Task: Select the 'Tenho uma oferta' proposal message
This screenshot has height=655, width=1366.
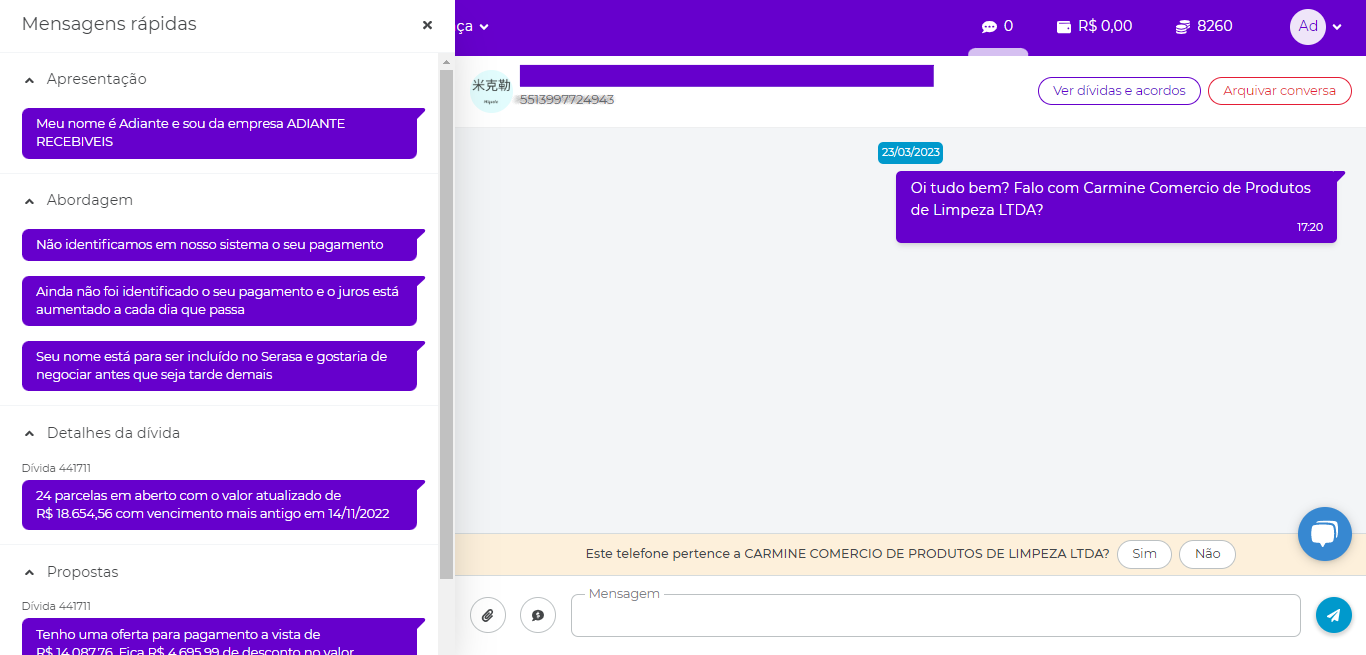Action: [x=219, y=637]
